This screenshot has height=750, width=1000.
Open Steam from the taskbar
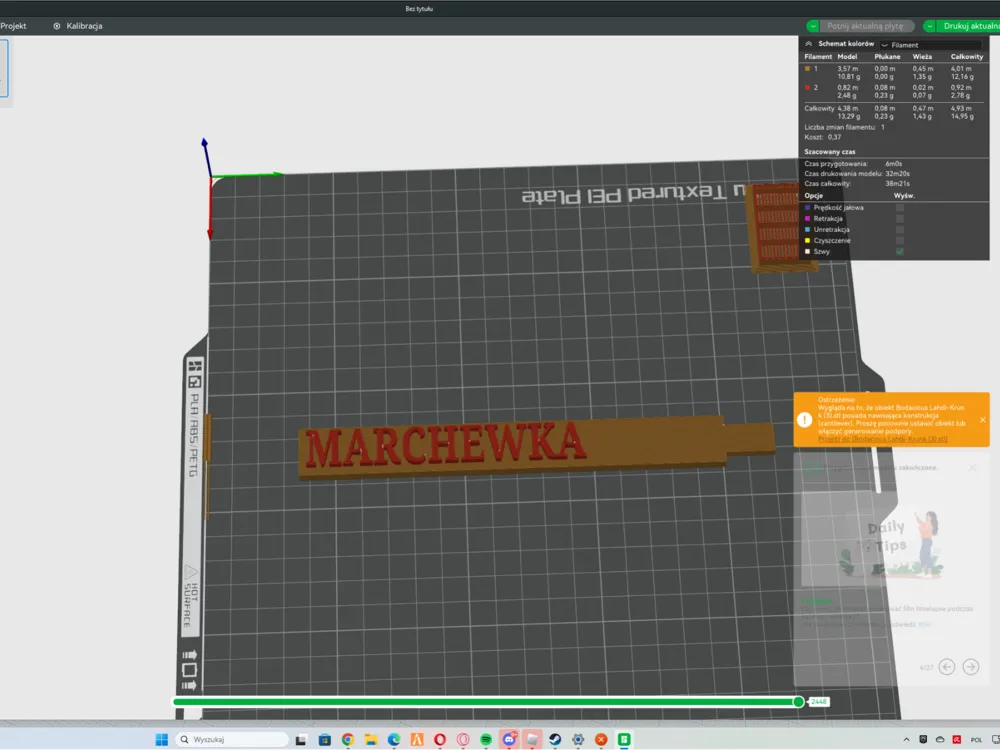[x=555, y=739]
